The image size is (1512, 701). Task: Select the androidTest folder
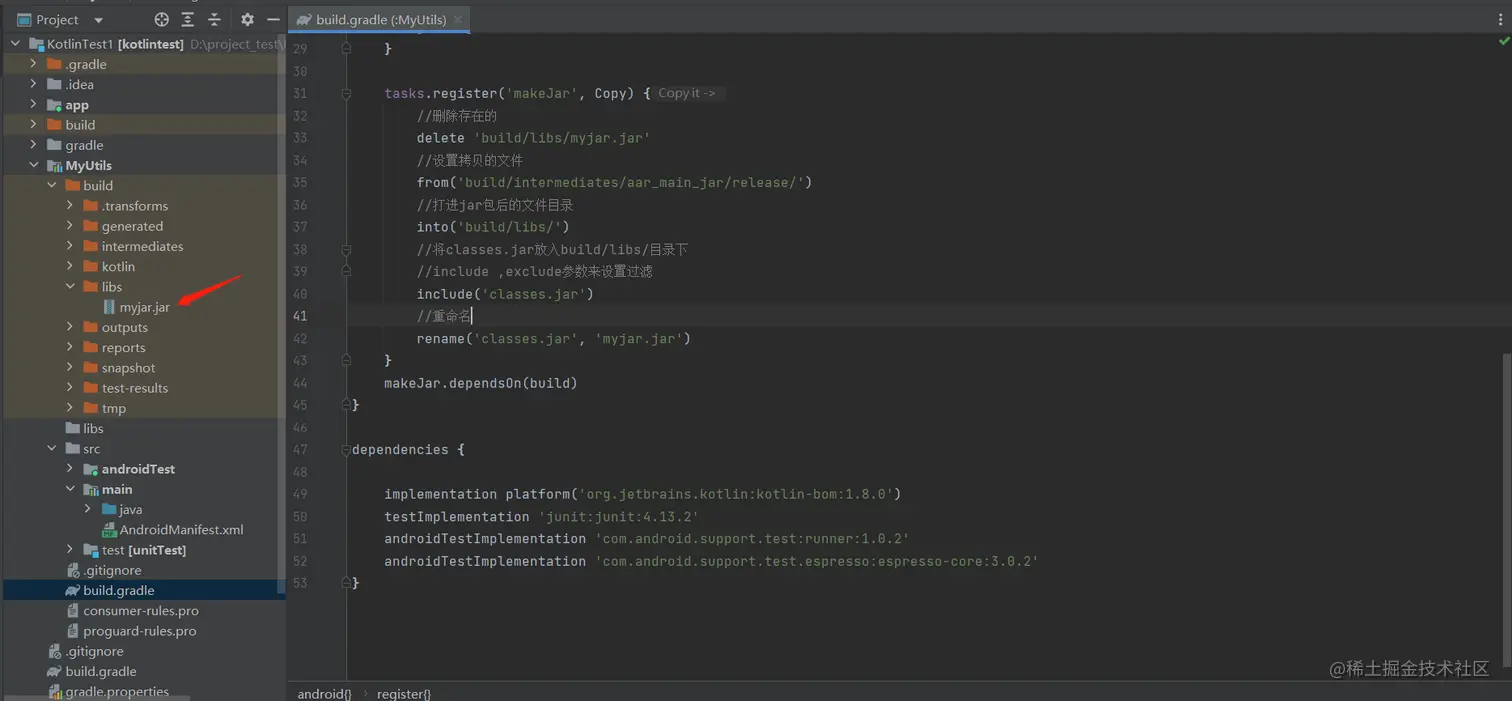coord(138,469)
